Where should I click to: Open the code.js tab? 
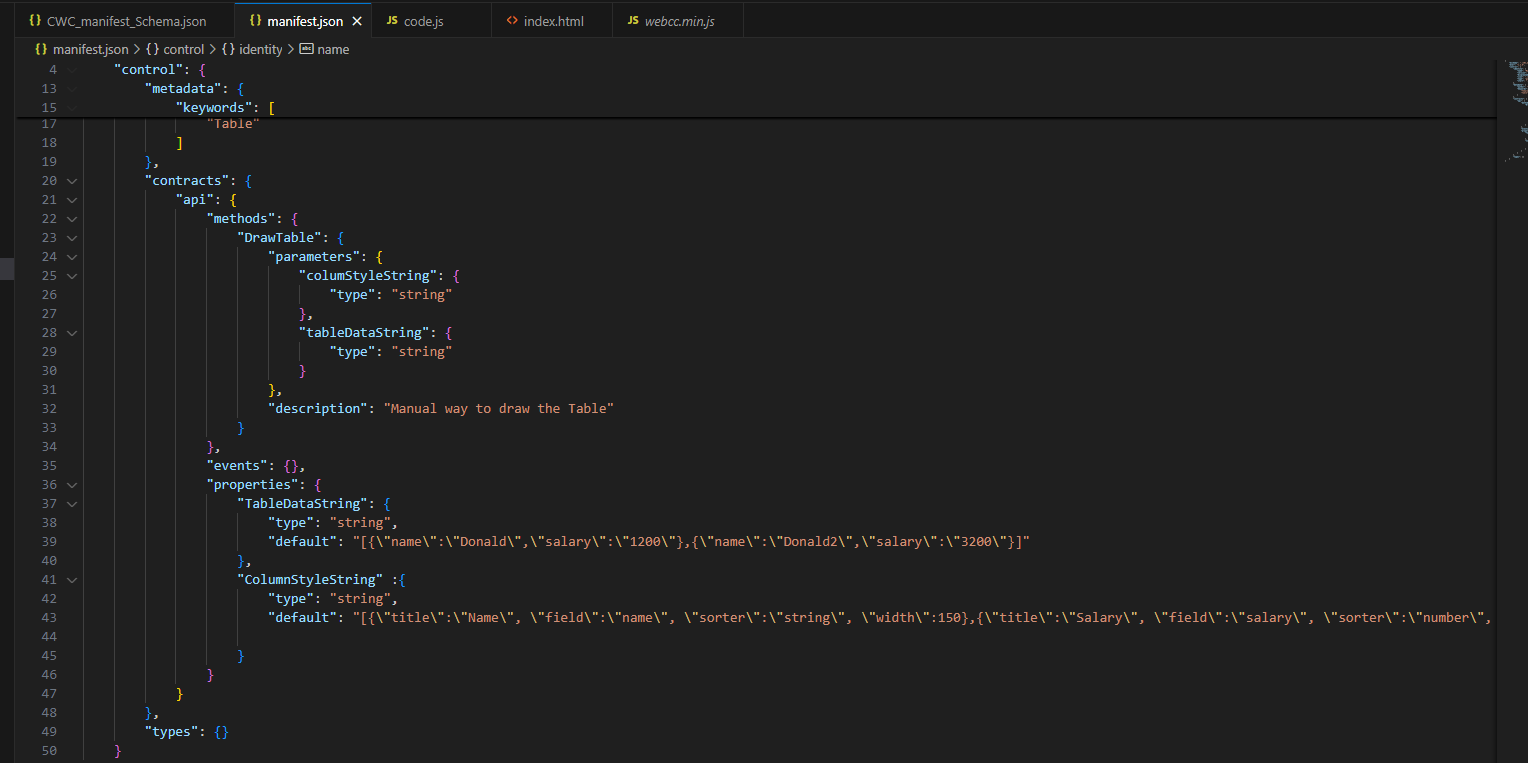(x=423, y=21)
